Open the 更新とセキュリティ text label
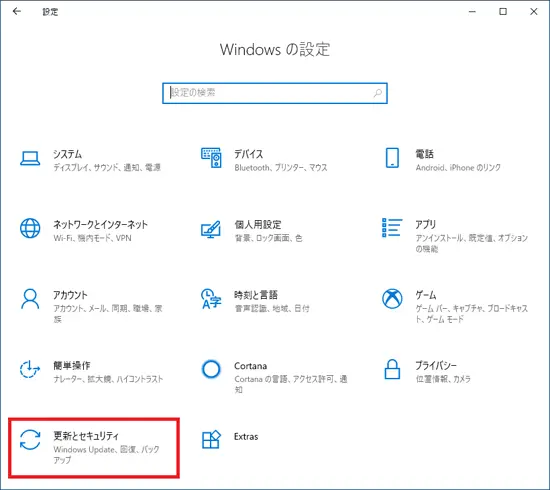 point(86,436)
